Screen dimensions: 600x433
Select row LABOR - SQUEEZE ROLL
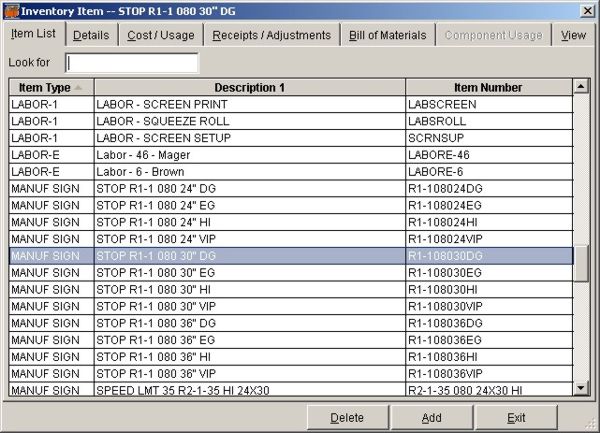pos(291,121)
